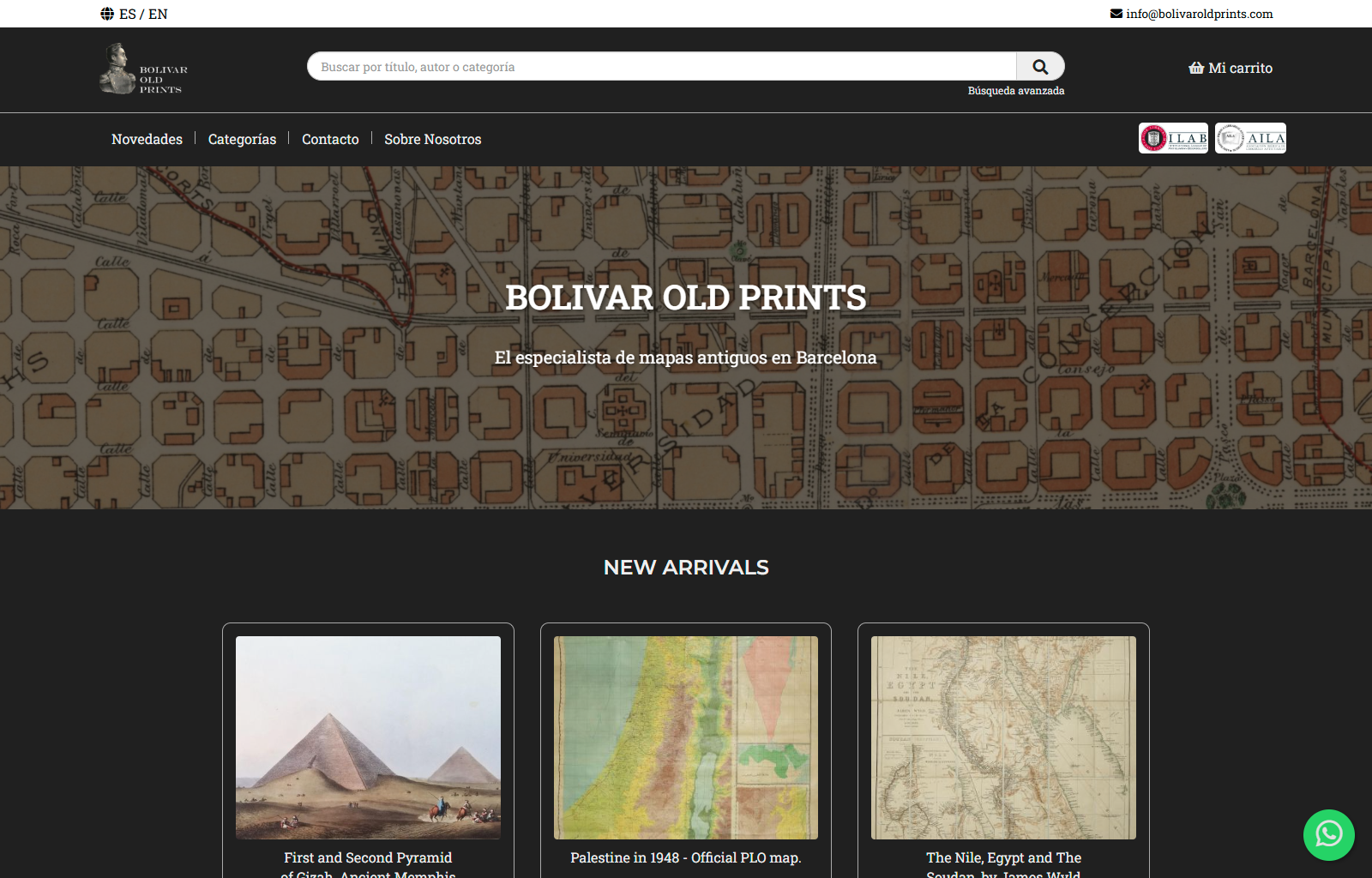Viewport: 1372px width, 878px height.
Task: Switch language to EN
Action: click(159, 14)
